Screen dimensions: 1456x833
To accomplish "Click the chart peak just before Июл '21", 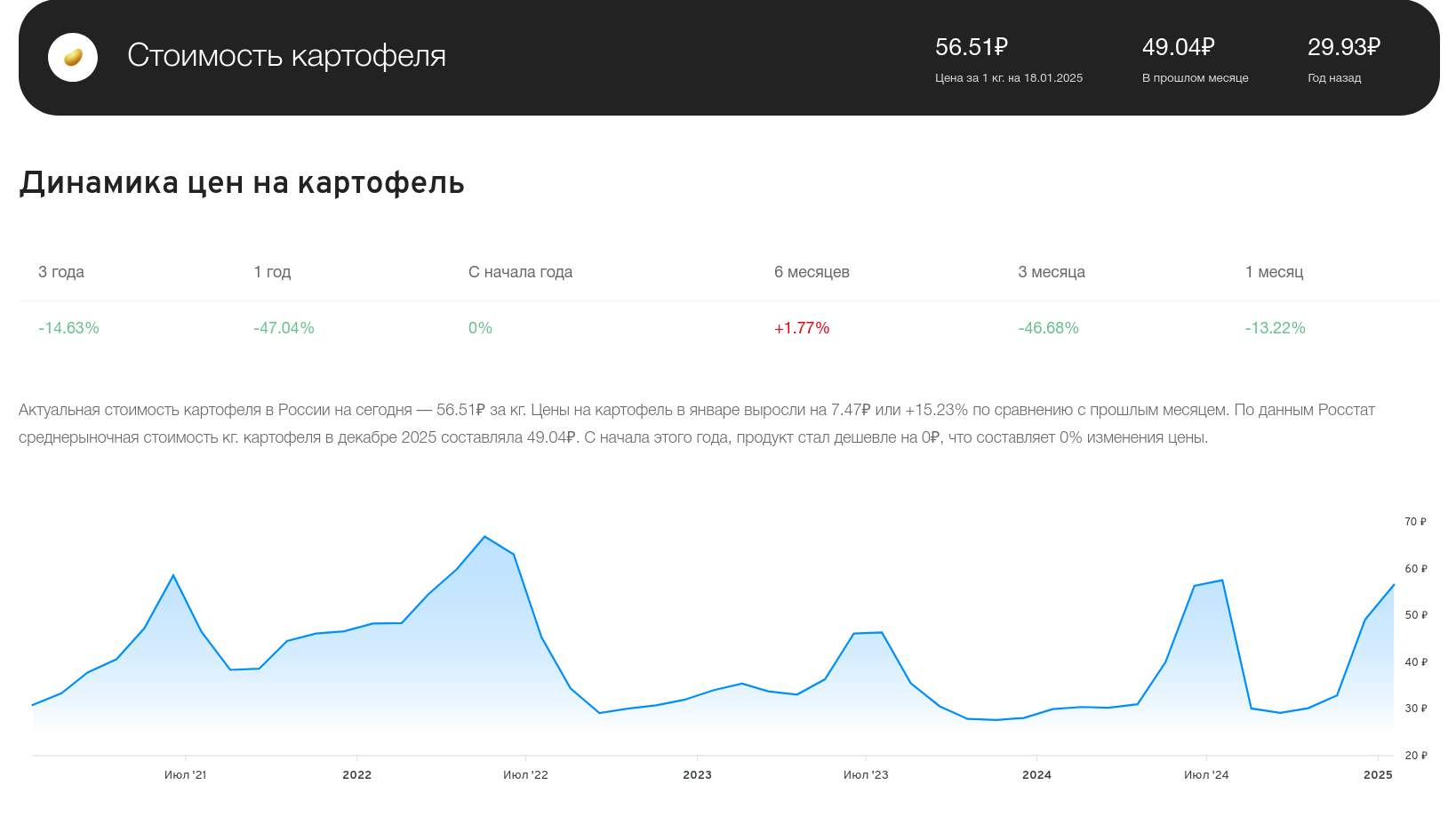I will [x=173, y=575].
